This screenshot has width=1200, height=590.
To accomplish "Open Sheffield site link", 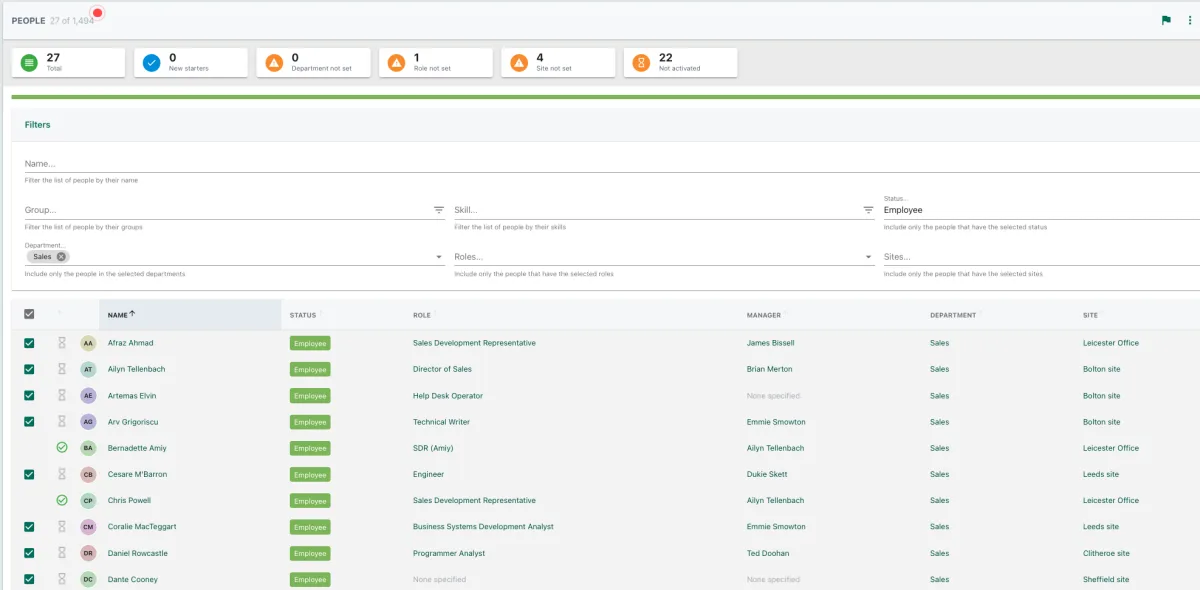I will [x=1106, y=579].
